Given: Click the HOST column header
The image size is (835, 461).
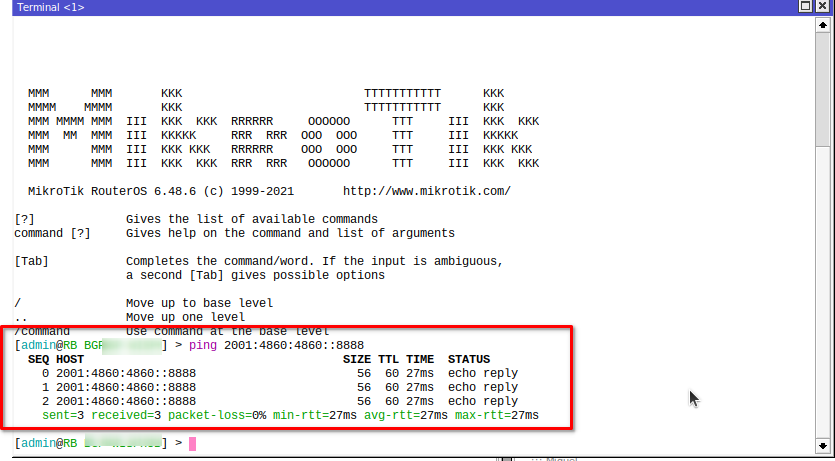Looking at the screenshot, I should (x=70, y=359).
